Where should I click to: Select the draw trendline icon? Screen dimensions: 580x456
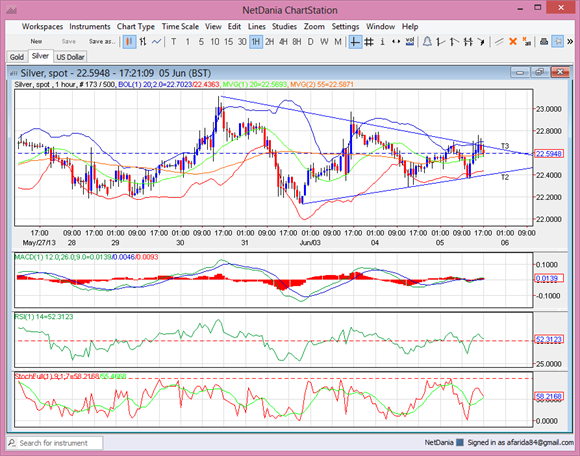[x=499, y=42]
